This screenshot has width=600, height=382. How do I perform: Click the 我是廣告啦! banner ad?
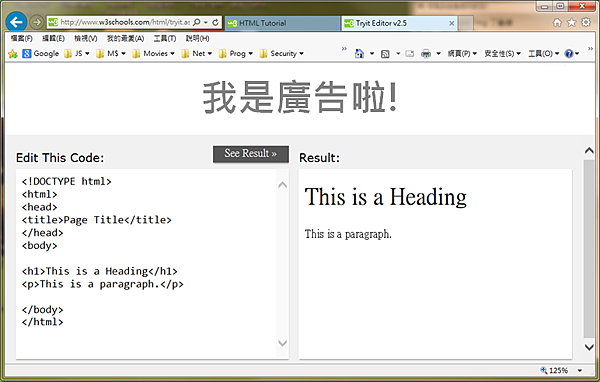[x=300, y=97]
